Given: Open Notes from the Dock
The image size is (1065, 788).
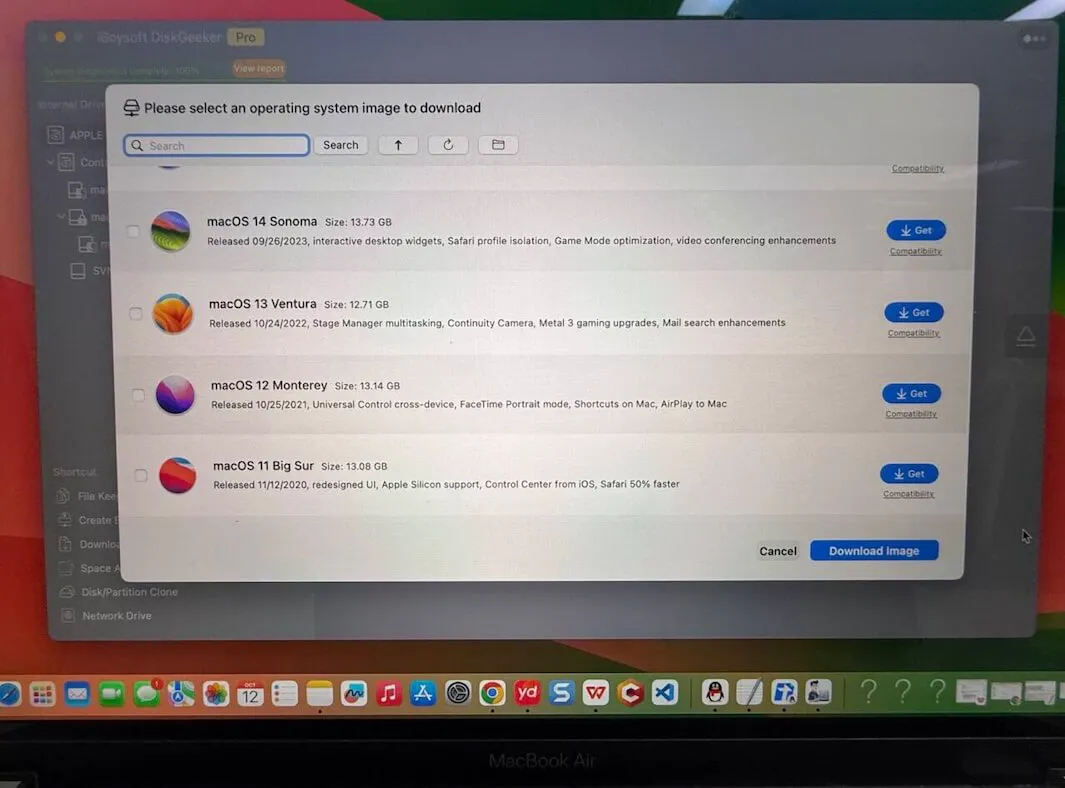Looking at the screenshot, I should click(319, 694).
